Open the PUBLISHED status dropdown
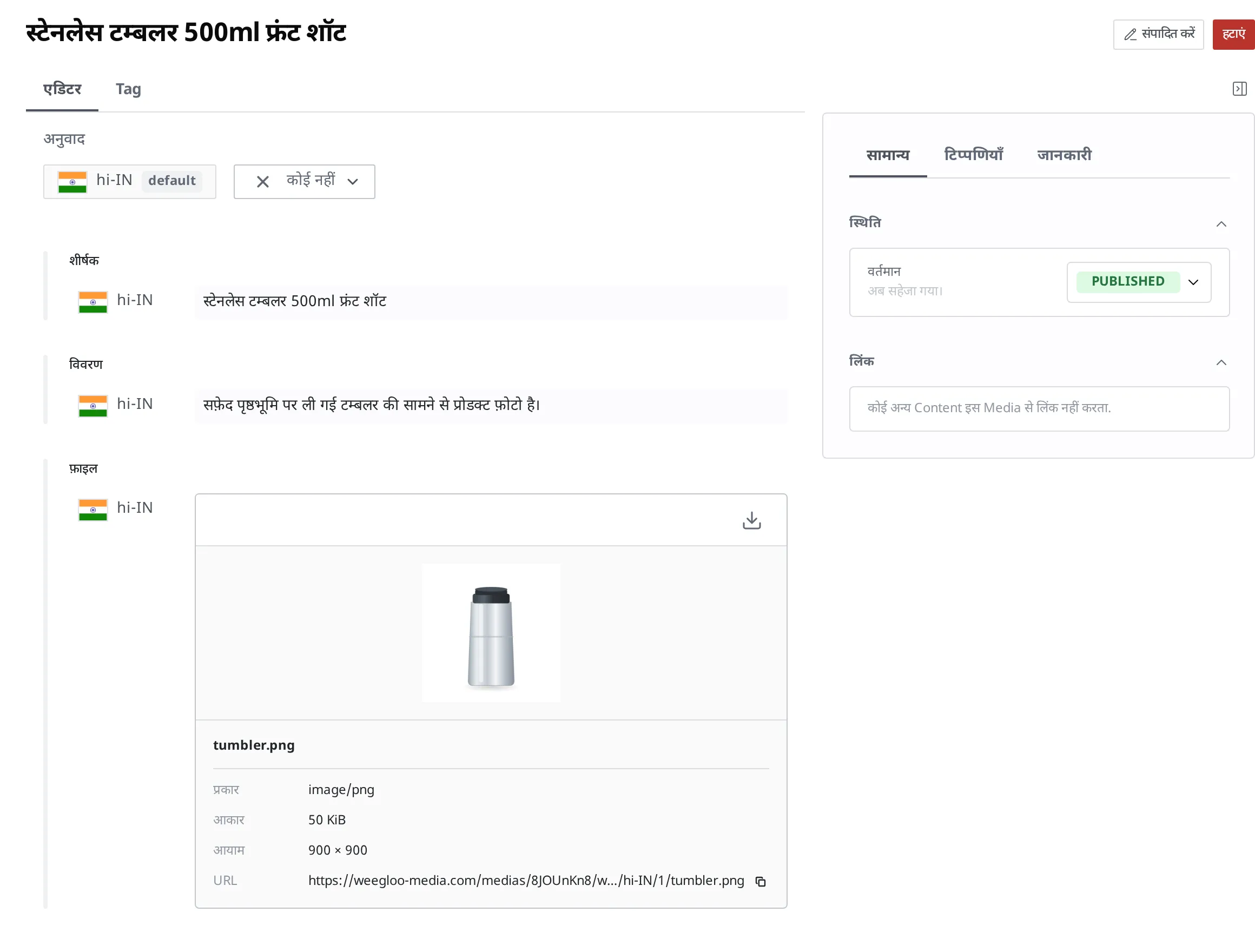The height and width of the screenshot is (952, 1255). point(1139,282)
